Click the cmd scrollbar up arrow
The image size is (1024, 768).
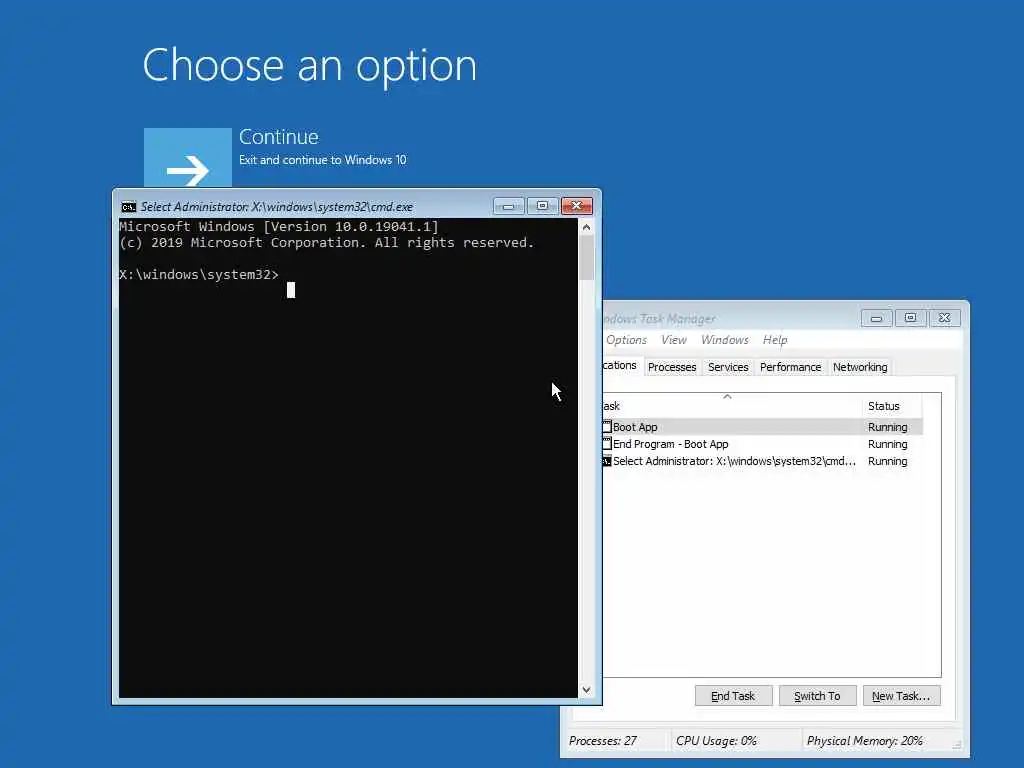pos(586,227)
